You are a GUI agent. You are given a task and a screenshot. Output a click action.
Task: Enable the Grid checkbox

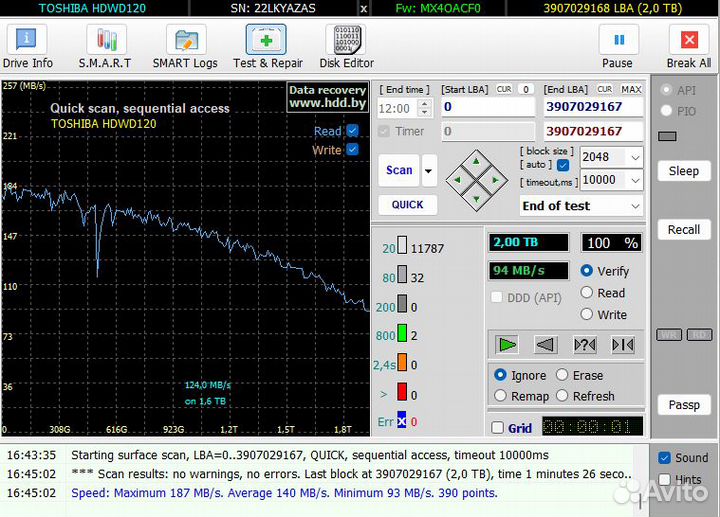click(497, 427)
